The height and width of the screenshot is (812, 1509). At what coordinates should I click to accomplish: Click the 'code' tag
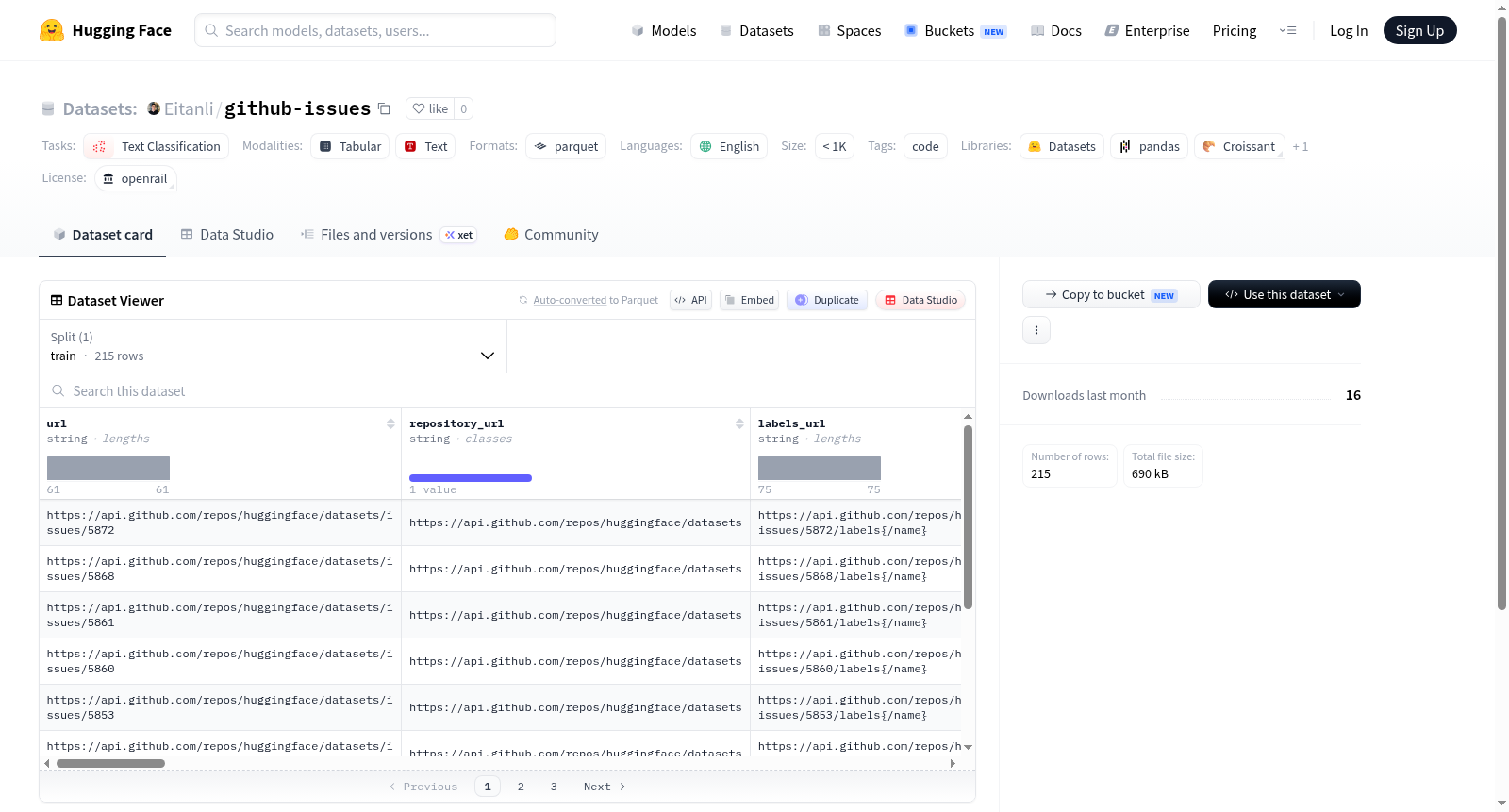click(925, 146)
